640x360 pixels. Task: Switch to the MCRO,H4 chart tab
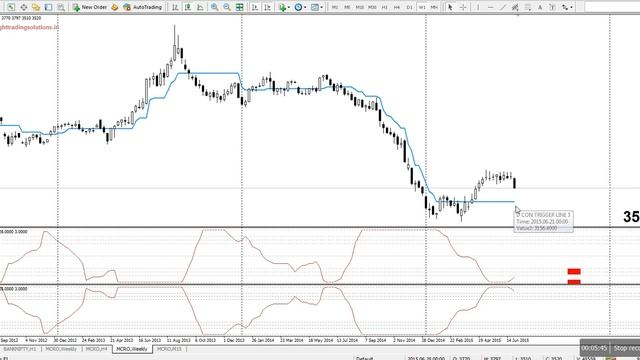(96, 349)
